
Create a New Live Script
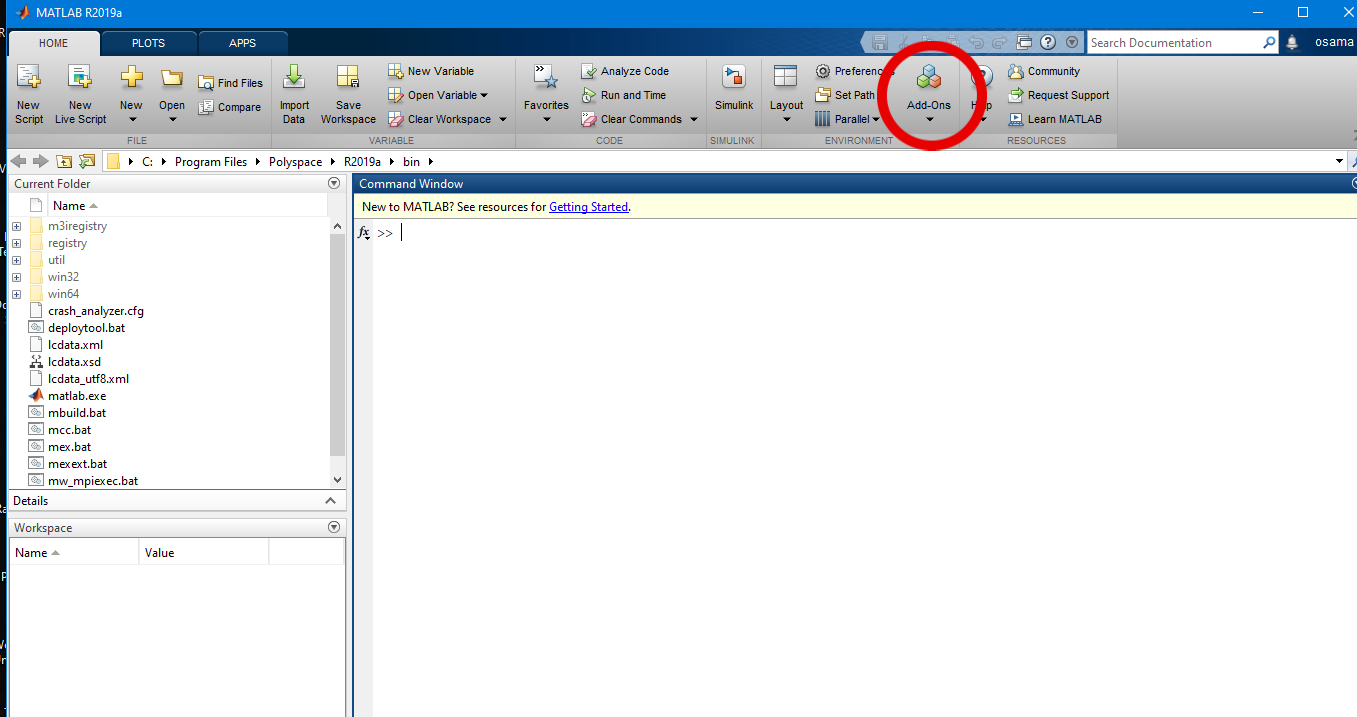pos(80,95)
